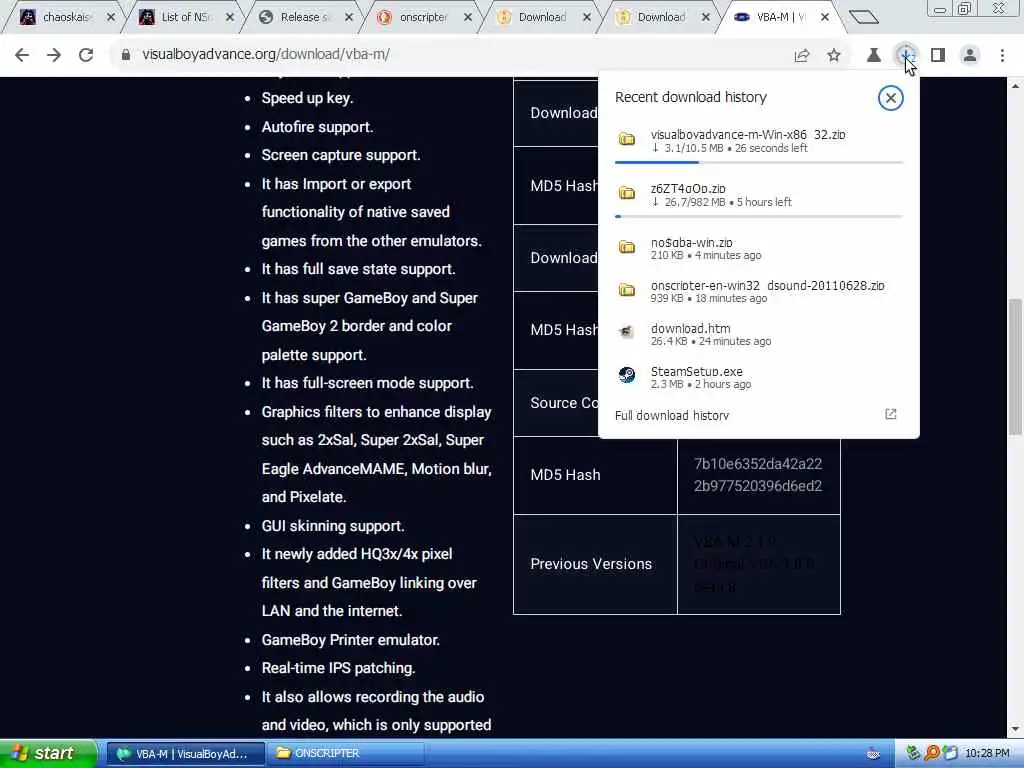The height and width of the screenshot is (768, 1024).
Task: Switch to the second Download tab
Action: [659, 18]
